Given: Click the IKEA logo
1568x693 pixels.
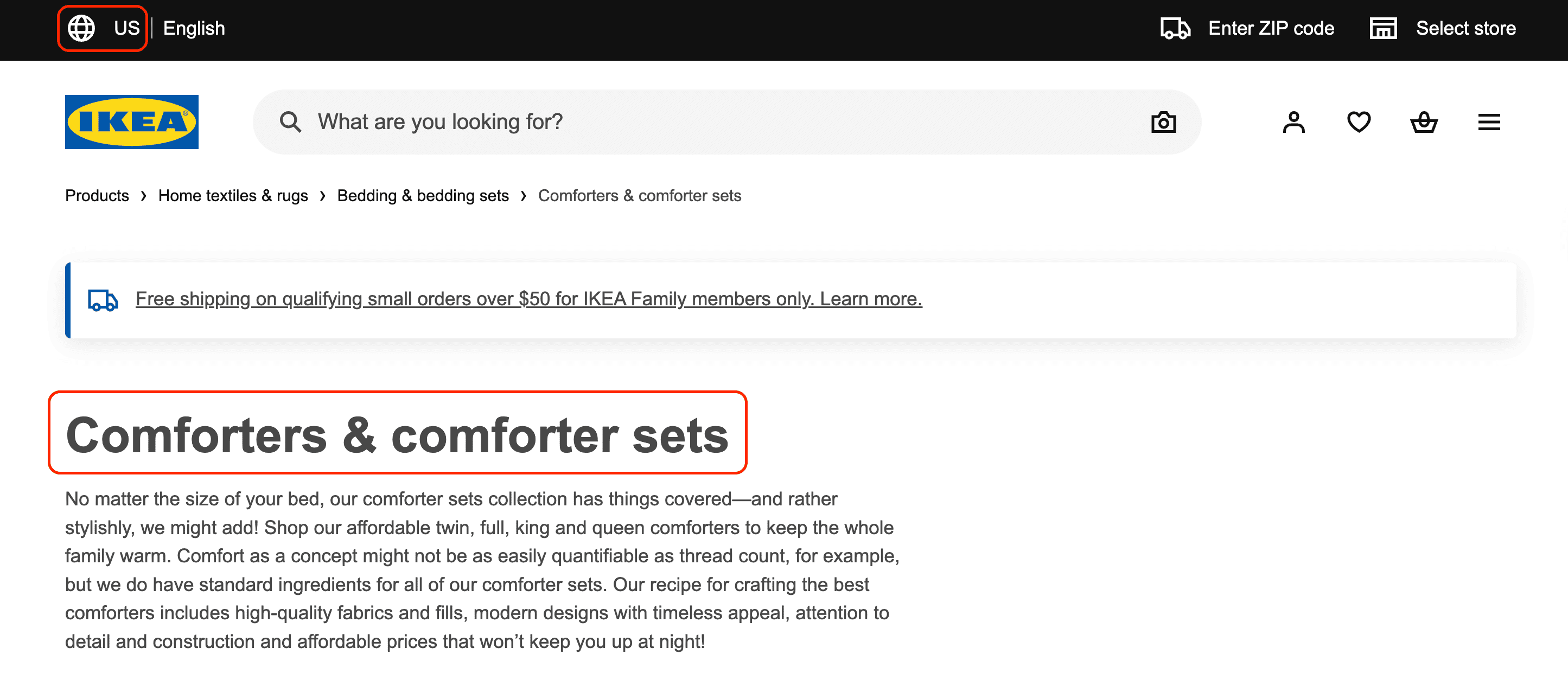Looking at the screenshot, I should [x=131, y=121].
